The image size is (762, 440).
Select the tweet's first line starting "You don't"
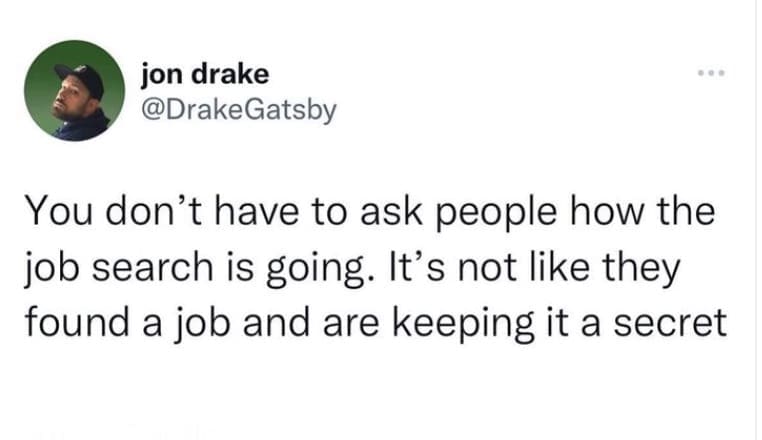(370, 214)
